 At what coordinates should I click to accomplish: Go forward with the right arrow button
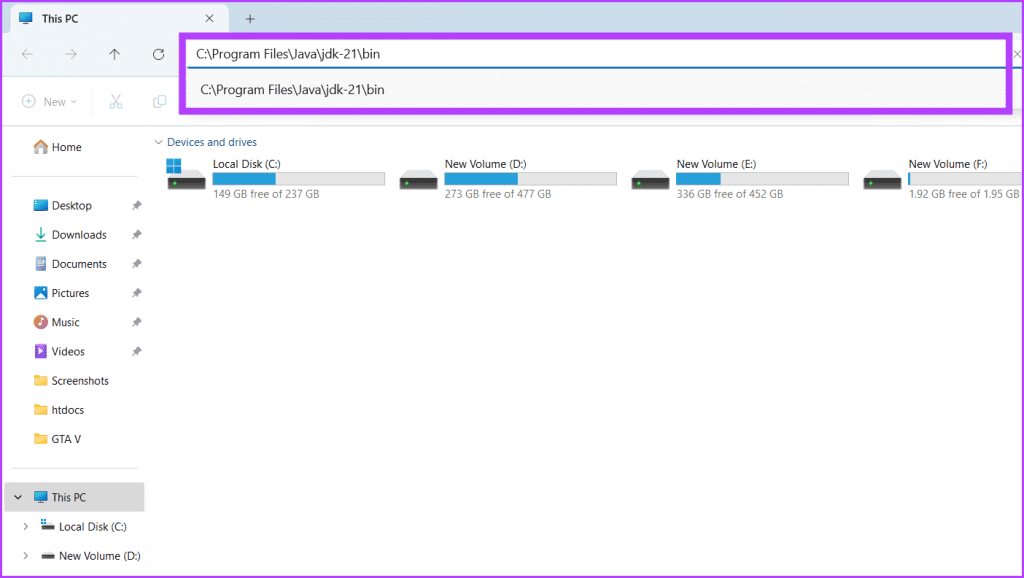71,54
